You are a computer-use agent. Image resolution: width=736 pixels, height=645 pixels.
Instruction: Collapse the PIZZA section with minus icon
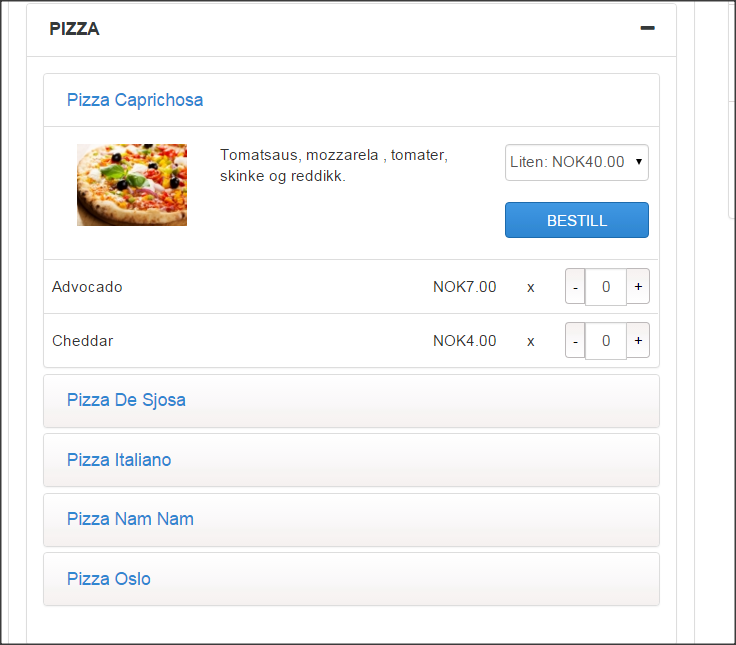[x=647, y=28]
